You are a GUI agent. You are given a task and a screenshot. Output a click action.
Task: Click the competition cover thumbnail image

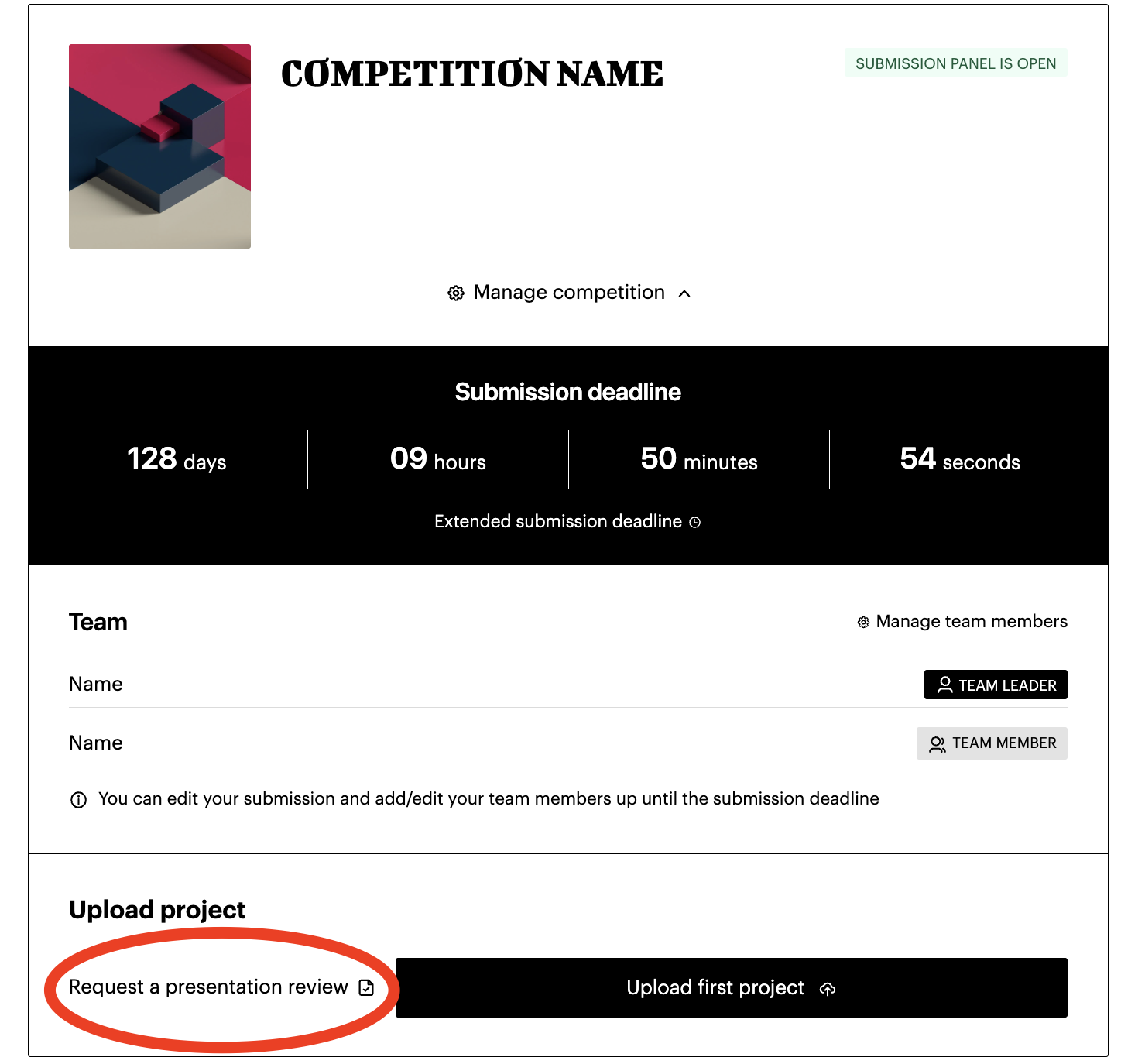click(159, 146)
